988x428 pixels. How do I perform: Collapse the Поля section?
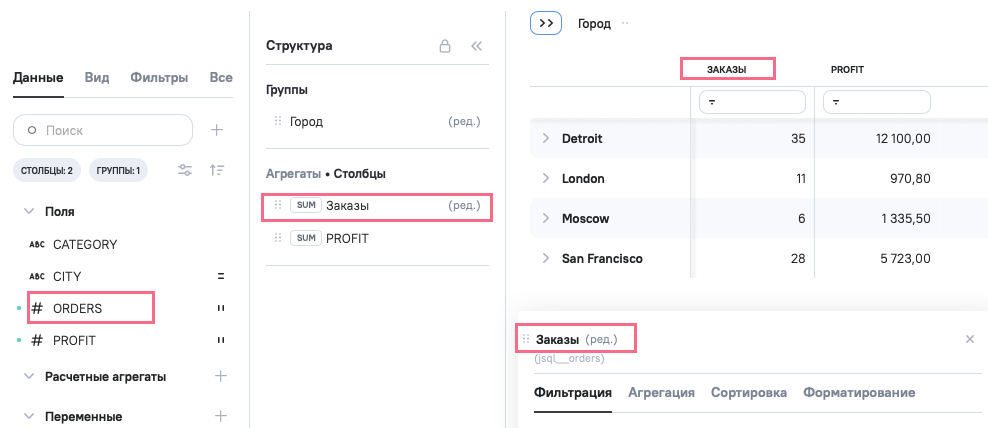coord(28,212)
